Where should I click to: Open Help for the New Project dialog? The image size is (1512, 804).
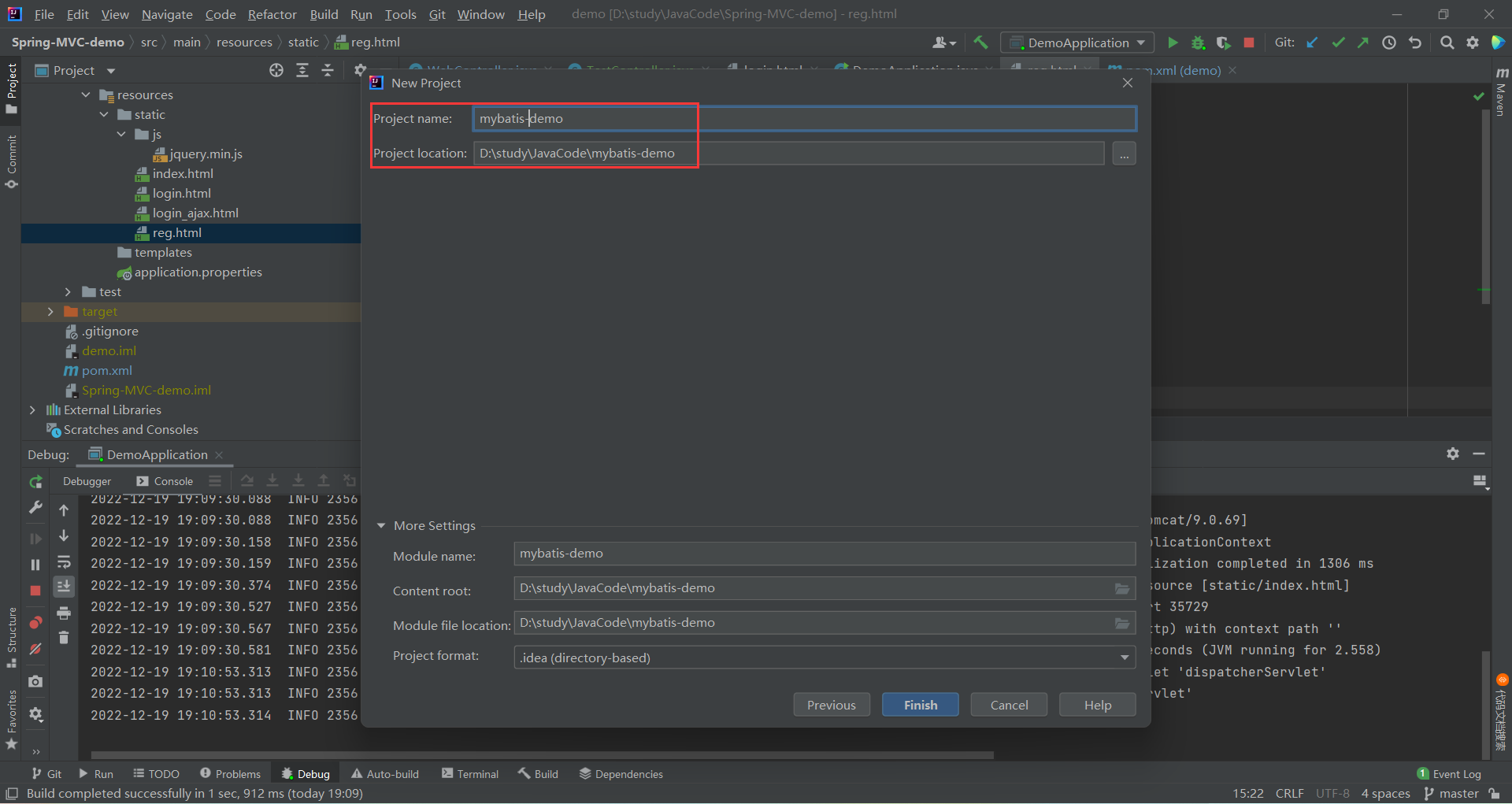[1097, 705]
